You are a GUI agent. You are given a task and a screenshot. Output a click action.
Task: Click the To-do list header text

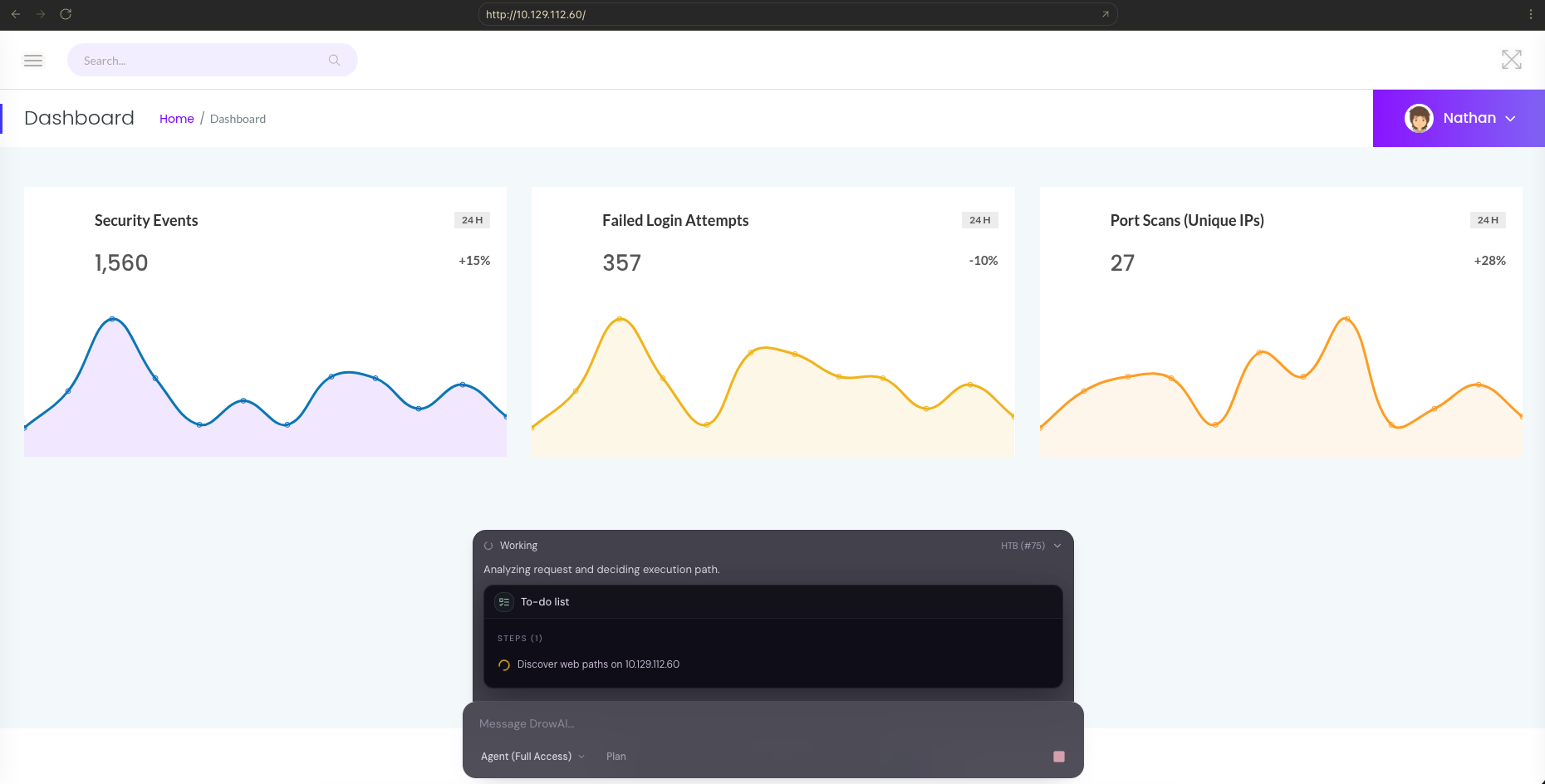coord(545,602)
